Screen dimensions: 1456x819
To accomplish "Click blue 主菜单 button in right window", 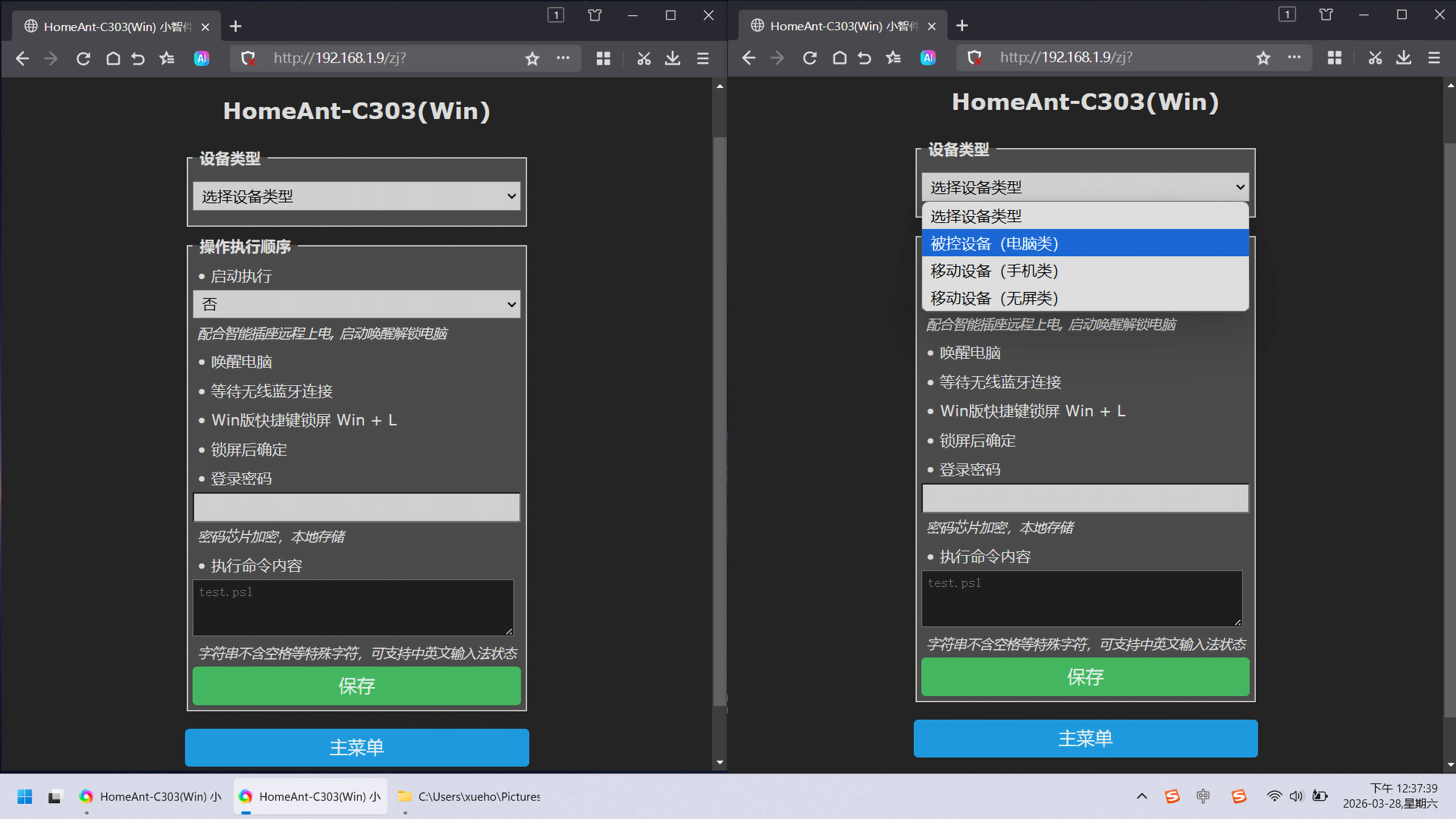I will click(x=1085, y=738).
